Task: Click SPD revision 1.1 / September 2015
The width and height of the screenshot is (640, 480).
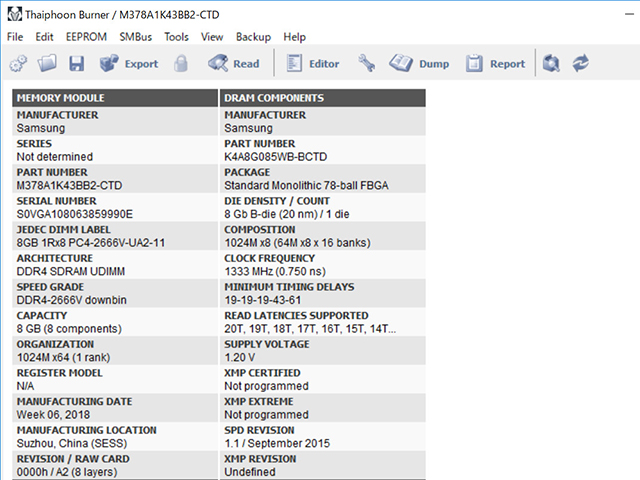Action: click(x=277, y=443)
